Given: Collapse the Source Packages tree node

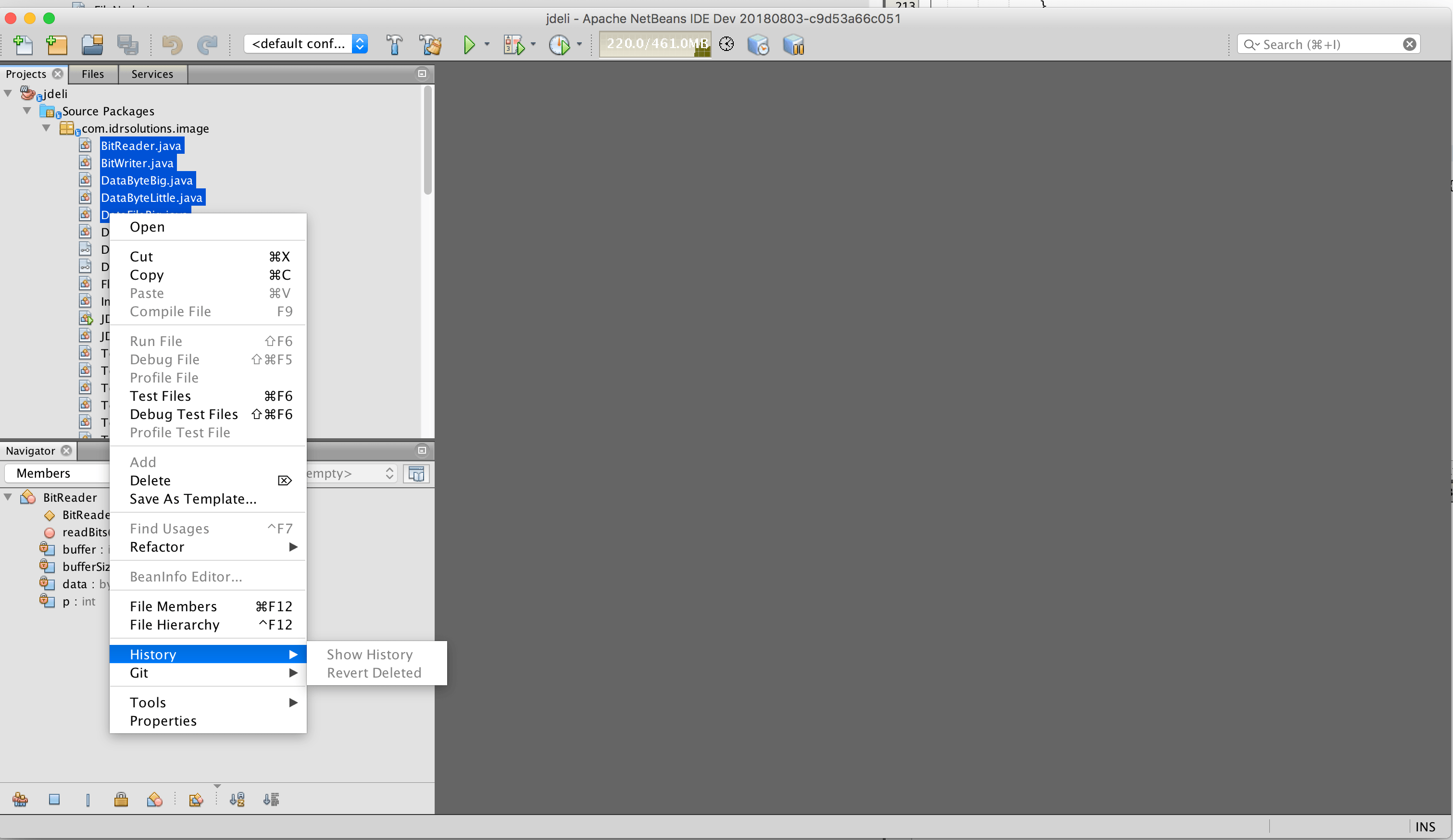Looking at the screenshot, I should pos(27,111).
